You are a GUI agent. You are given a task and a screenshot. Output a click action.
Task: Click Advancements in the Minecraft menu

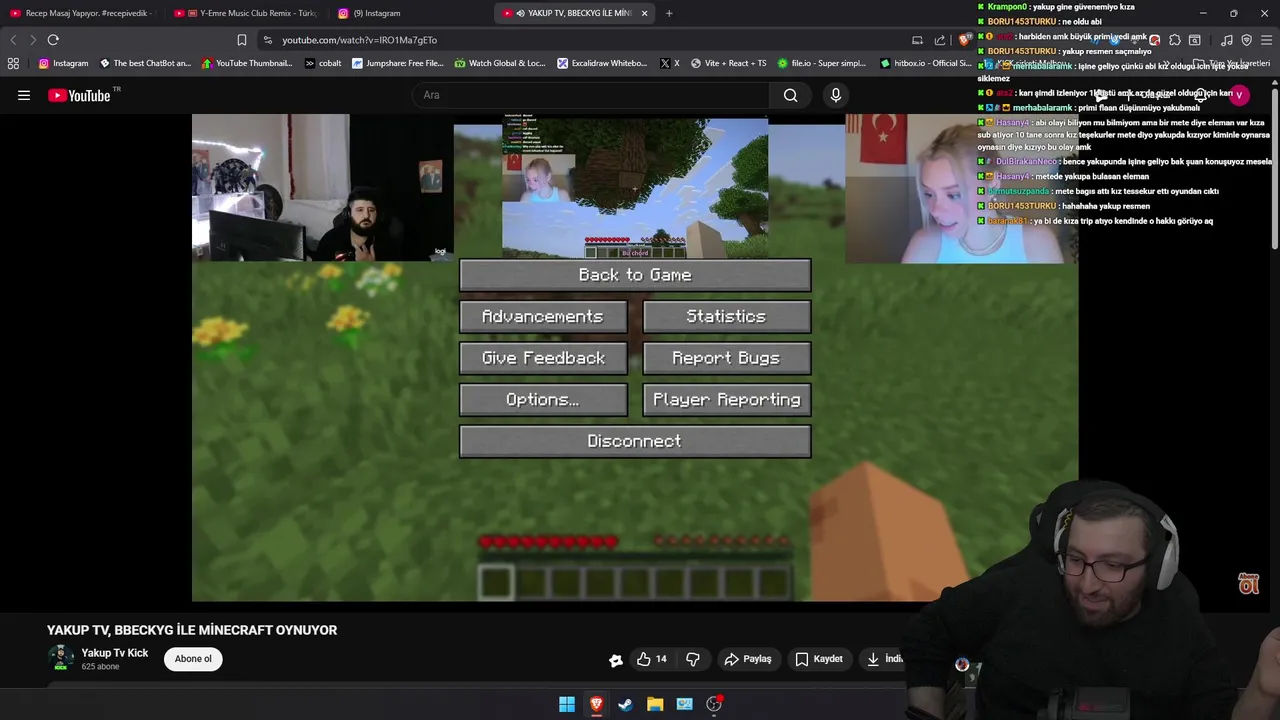tap(543, 316)
